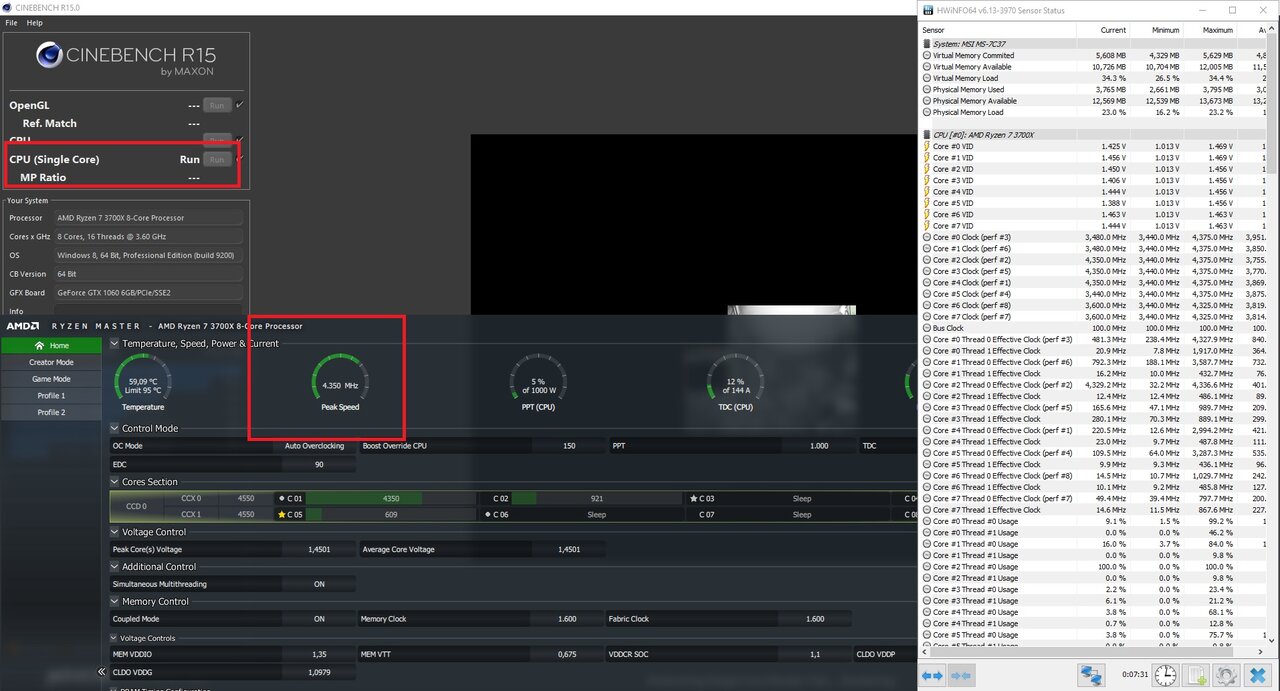Click the Sensor column header in HWiNFO
This screenshot has height=691, width=1280.
(997, 30)
